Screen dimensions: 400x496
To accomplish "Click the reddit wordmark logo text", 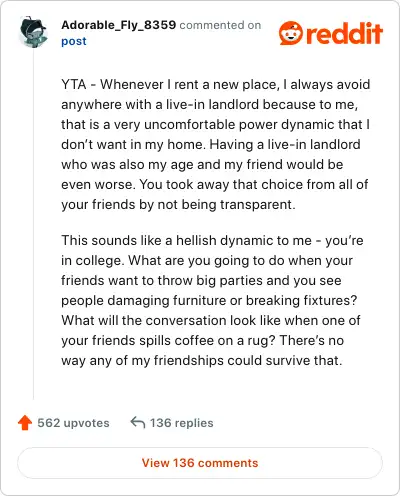I will coord(344,33).
